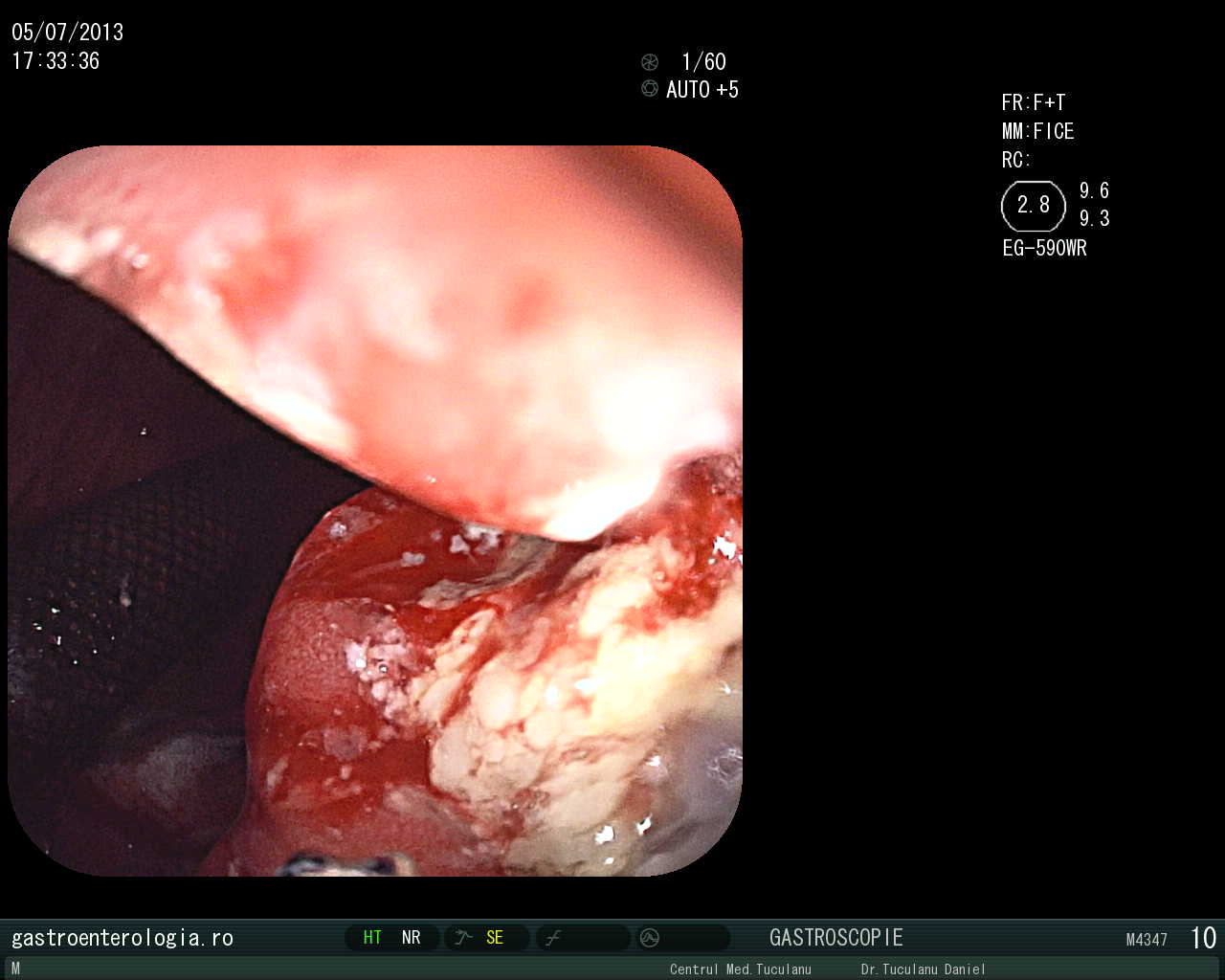Viewport: 1225px width, 980px height.
Task: Click the RC: setting label
Action: coord(1016,161)
